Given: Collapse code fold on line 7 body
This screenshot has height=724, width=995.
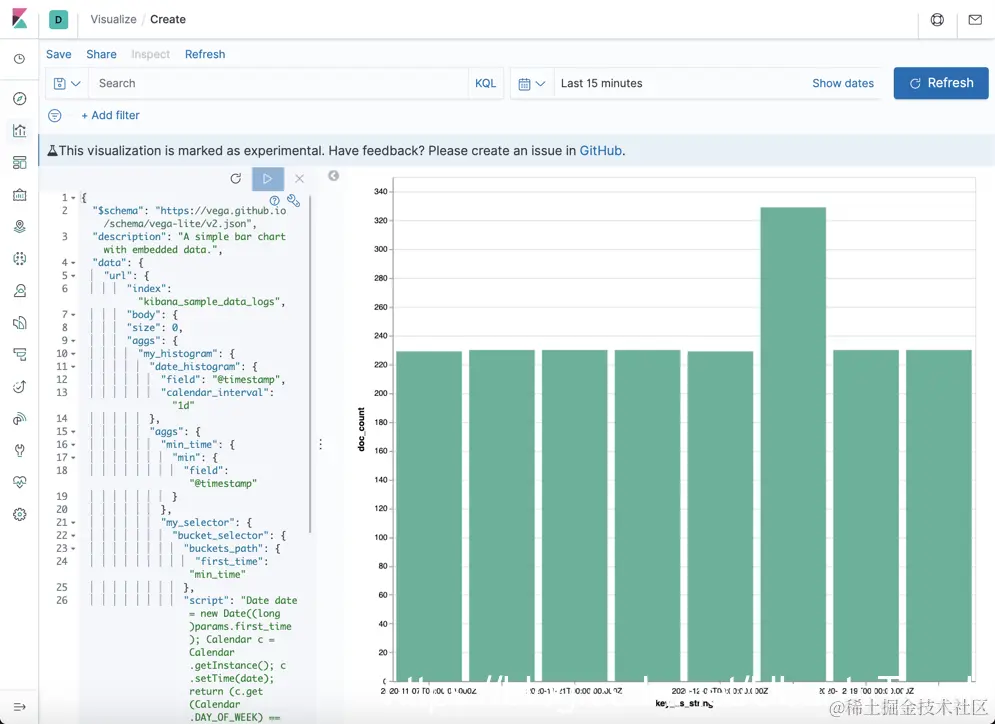Looking at the screenshot, I should pos(73,315).
